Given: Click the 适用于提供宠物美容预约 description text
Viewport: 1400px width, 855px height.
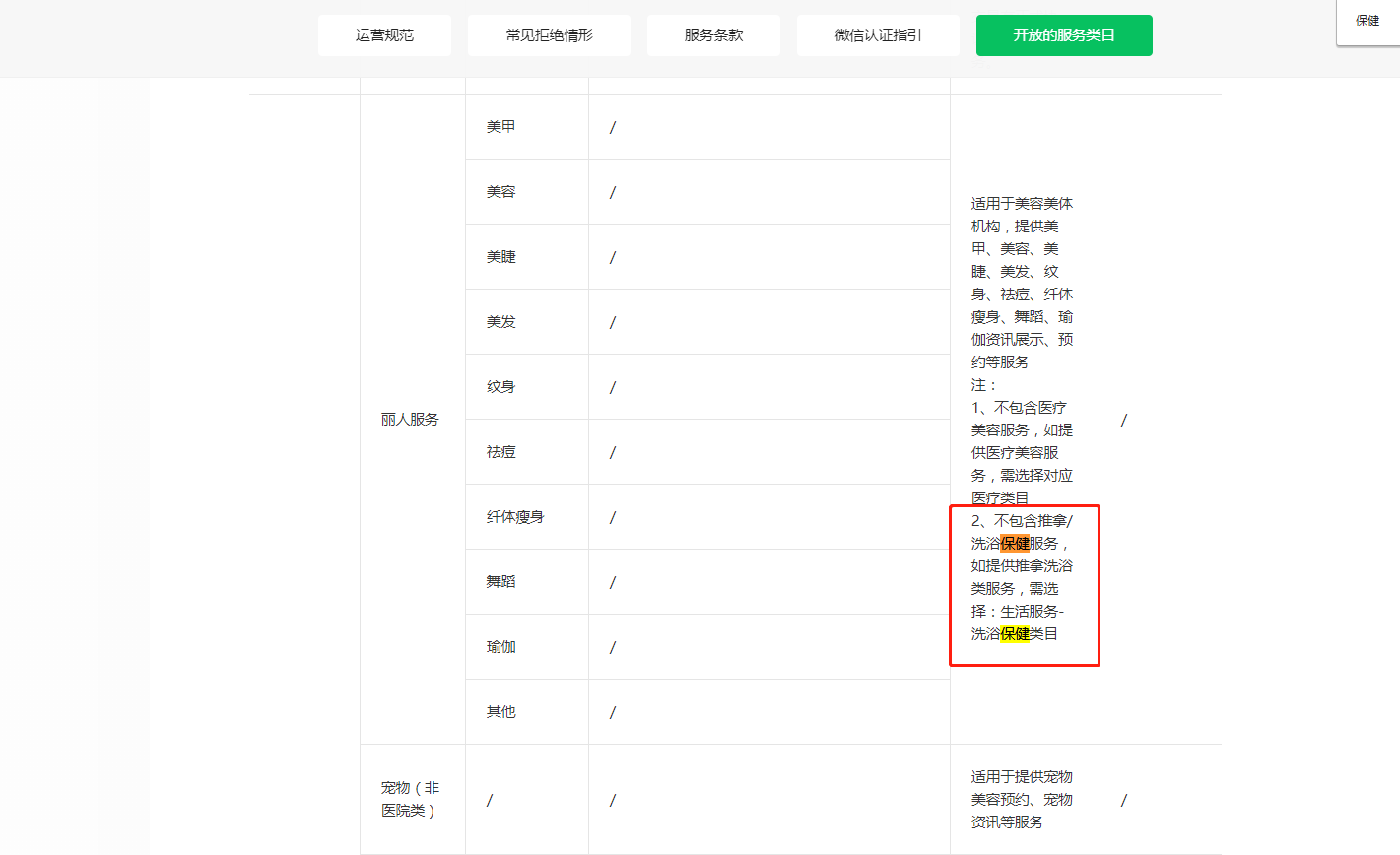Looking at the screenshot, I should (1022, 799).
